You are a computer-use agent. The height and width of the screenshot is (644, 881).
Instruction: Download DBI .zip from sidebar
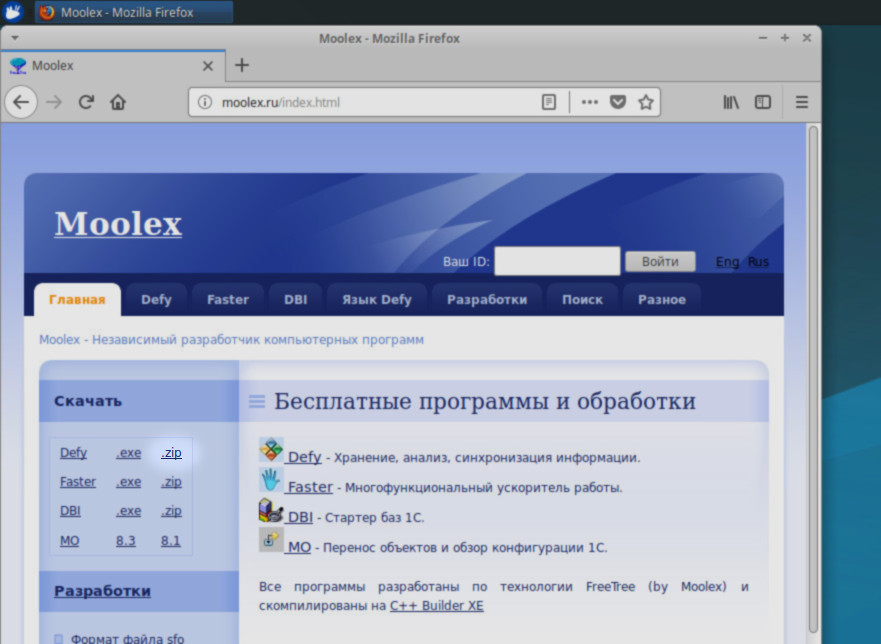171,511
